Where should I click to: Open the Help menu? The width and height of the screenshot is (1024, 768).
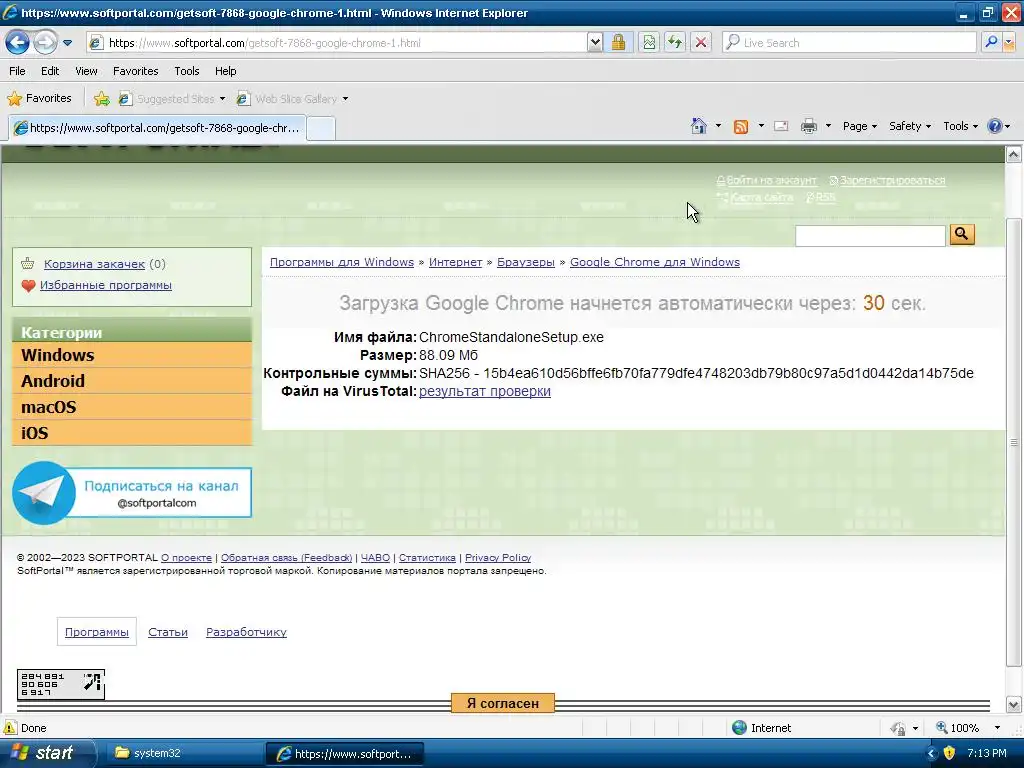[x=225, y=71]
